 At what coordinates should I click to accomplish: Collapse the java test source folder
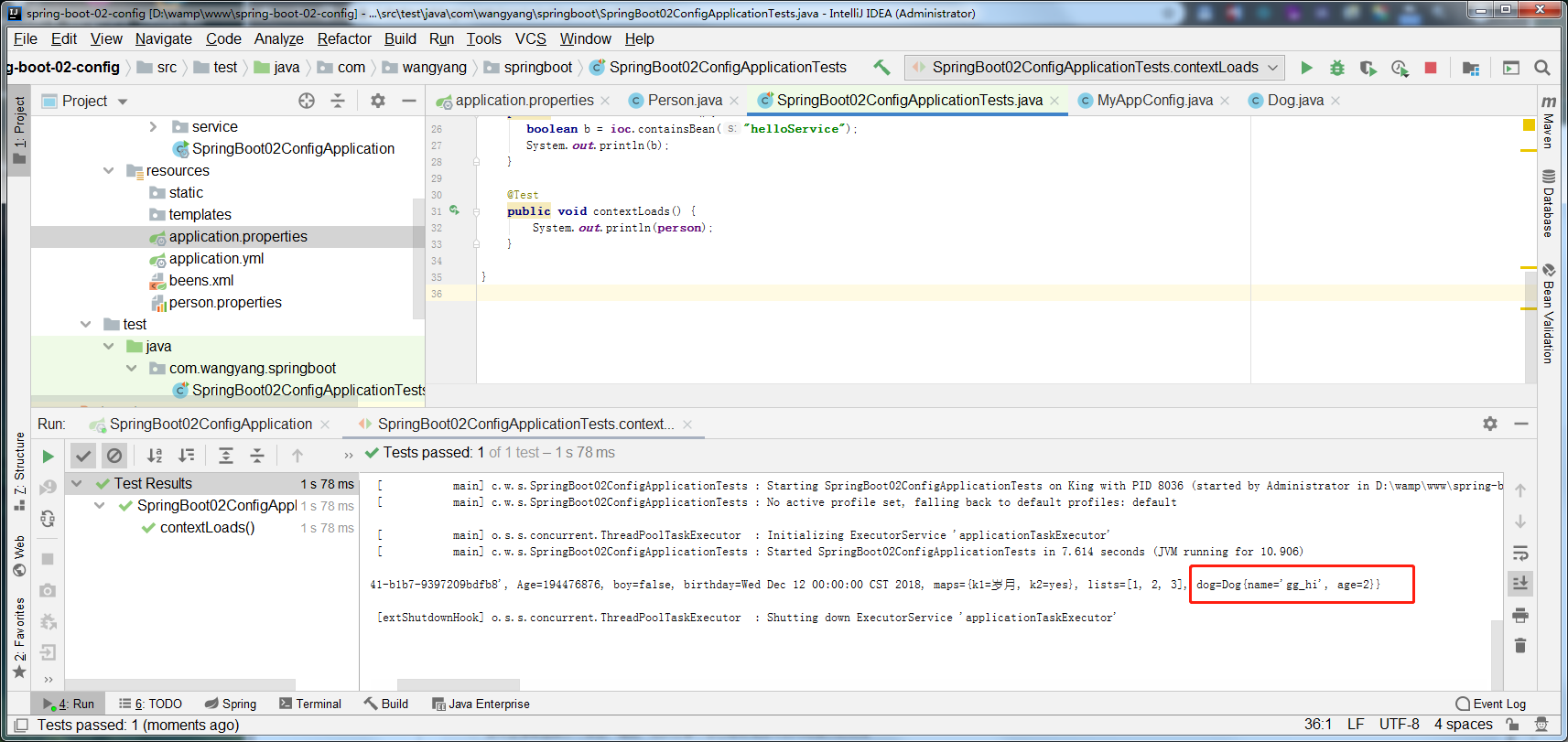[x=109, y=347]
